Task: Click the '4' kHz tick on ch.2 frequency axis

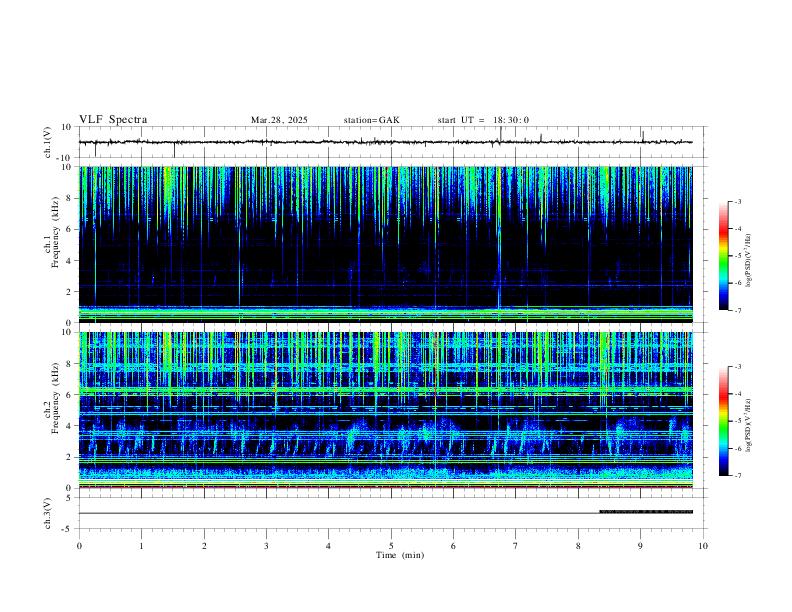Action: pos(70,426)
